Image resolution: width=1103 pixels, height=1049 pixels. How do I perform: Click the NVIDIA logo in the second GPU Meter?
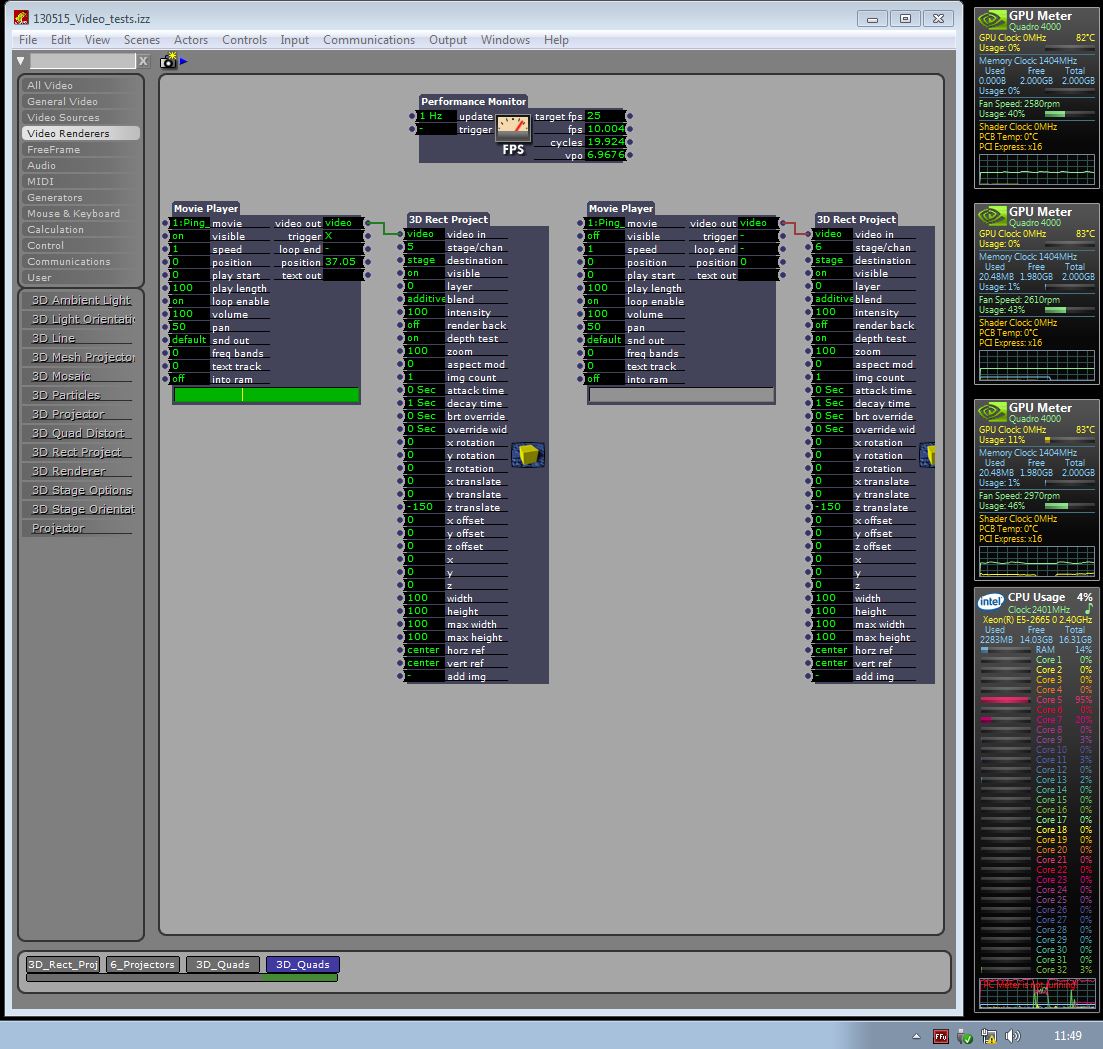992,215
